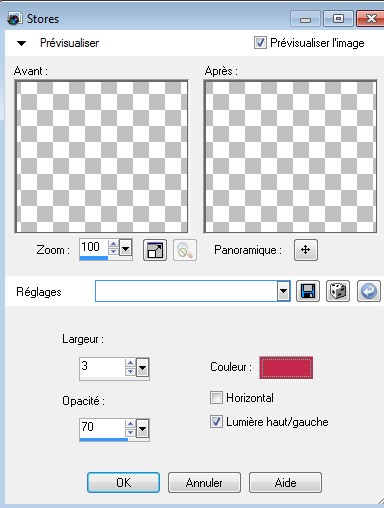
Task: Open the Opacité slider dropdown arrow
Action: pyautogui.click(x=142, y=429)
